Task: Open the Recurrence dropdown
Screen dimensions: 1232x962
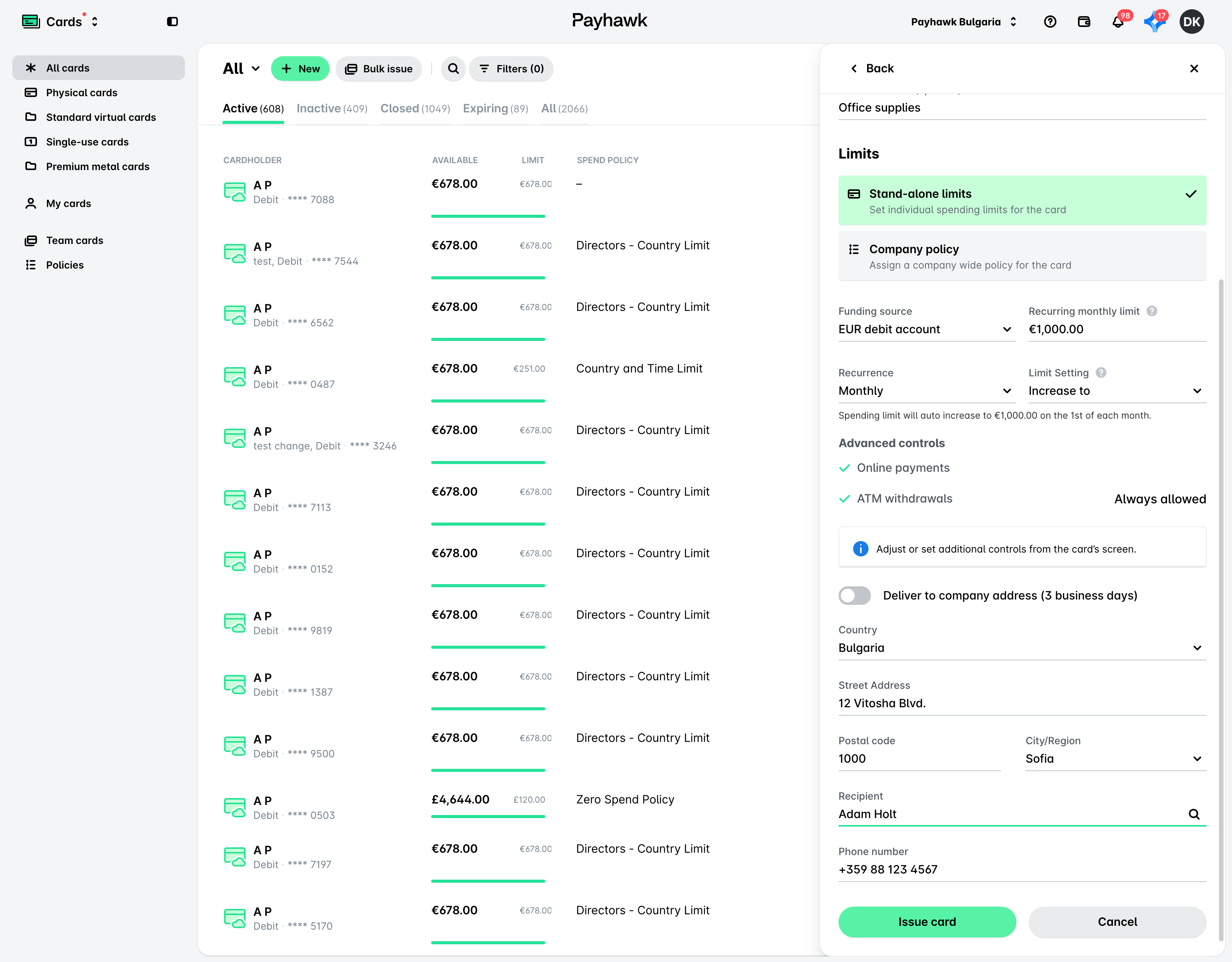Action: [x=927, y=391]
